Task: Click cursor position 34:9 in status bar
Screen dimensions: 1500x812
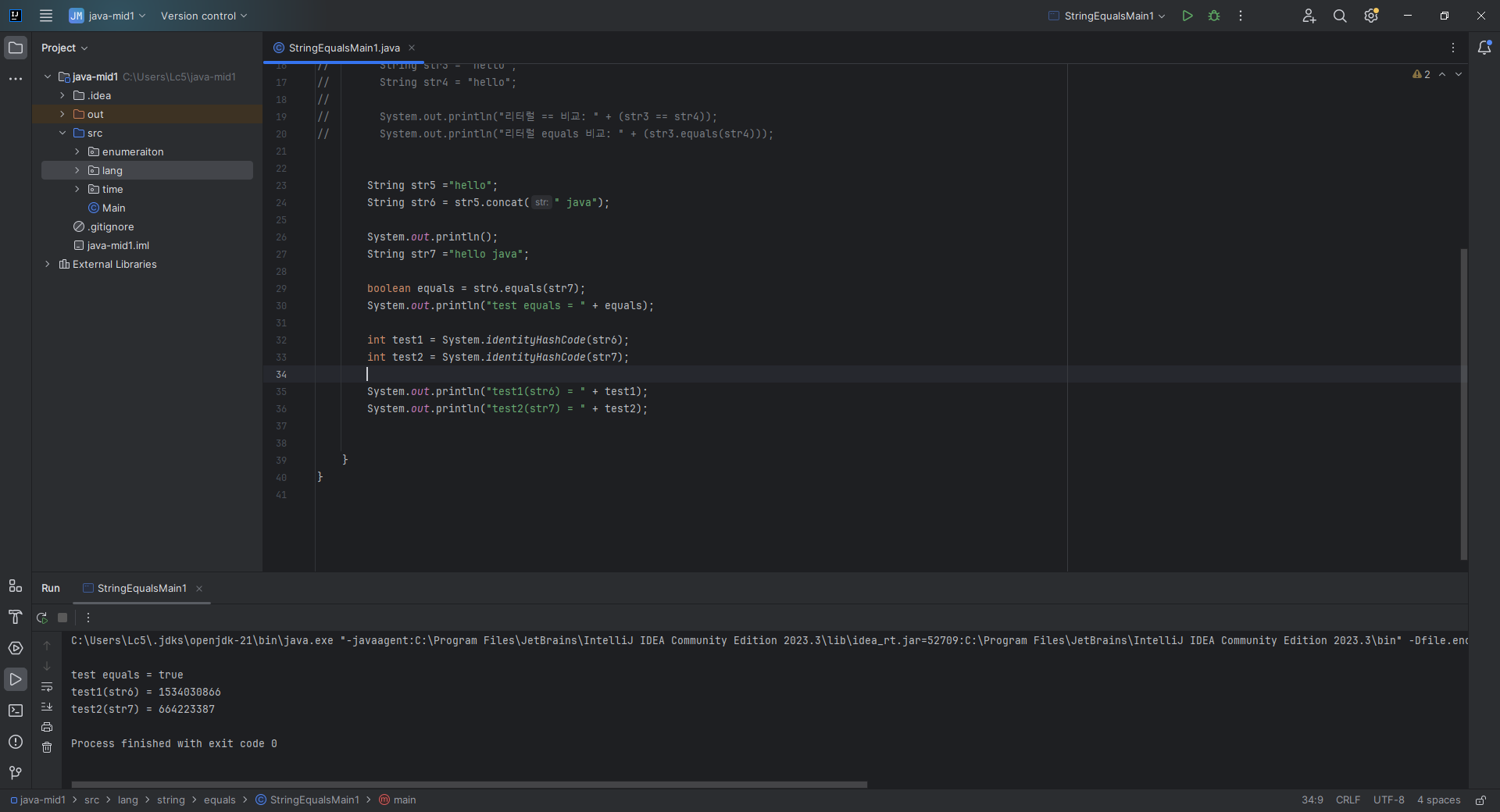Action: pos(1312,800)
